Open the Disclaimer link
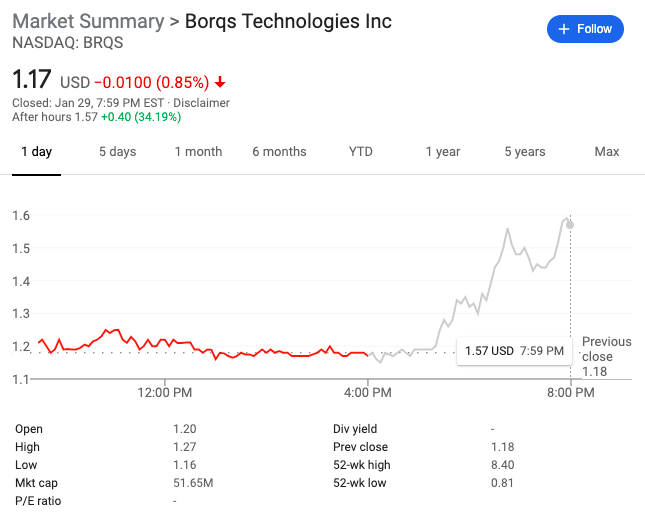 pos(203,103)
